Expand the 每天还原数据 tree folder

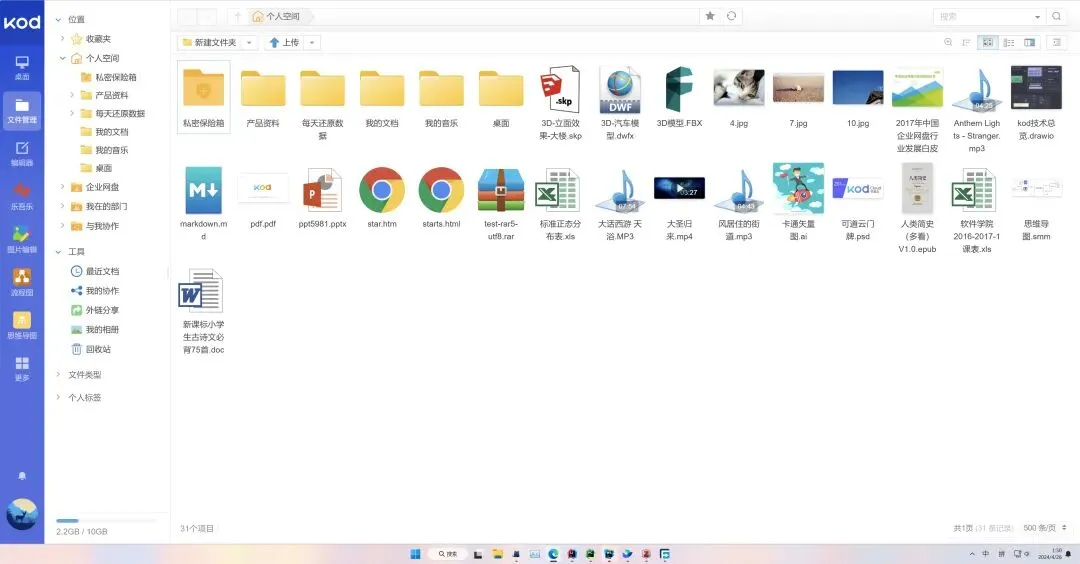click(72, 113)
